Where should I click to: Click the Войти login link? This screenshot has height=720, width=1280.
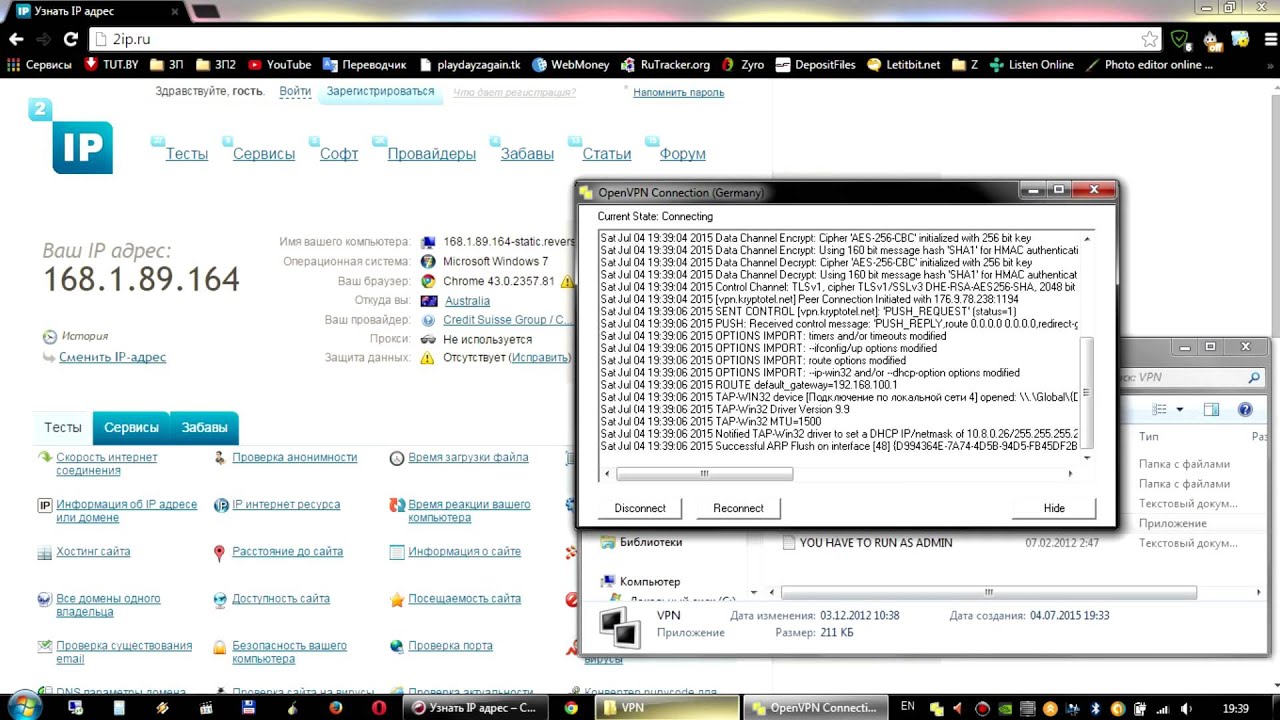click(x=295, y=91)
